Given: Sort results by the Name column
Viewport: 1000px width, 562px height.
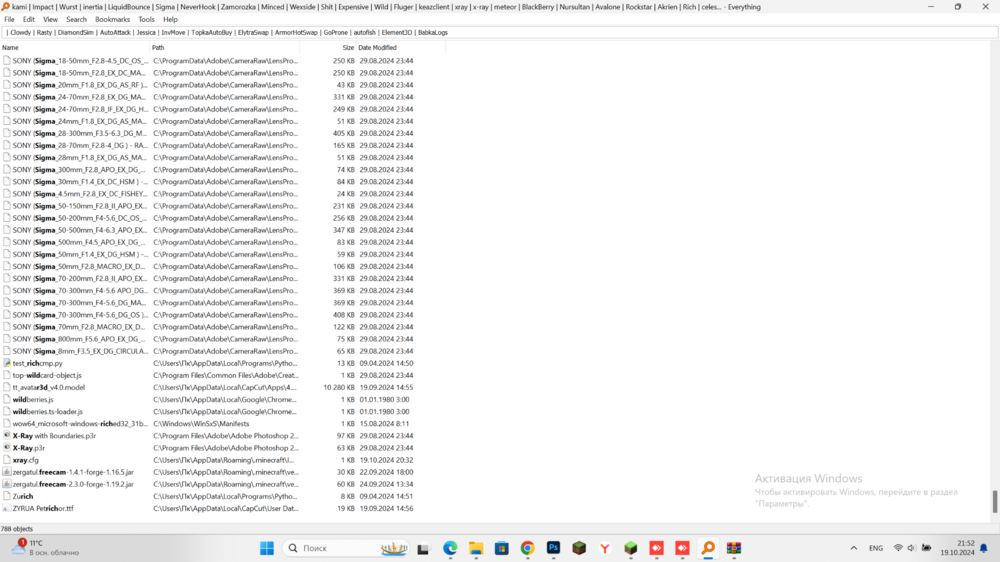Looking at the screenshot, I should pyautogui.click(x=75, y=48).
